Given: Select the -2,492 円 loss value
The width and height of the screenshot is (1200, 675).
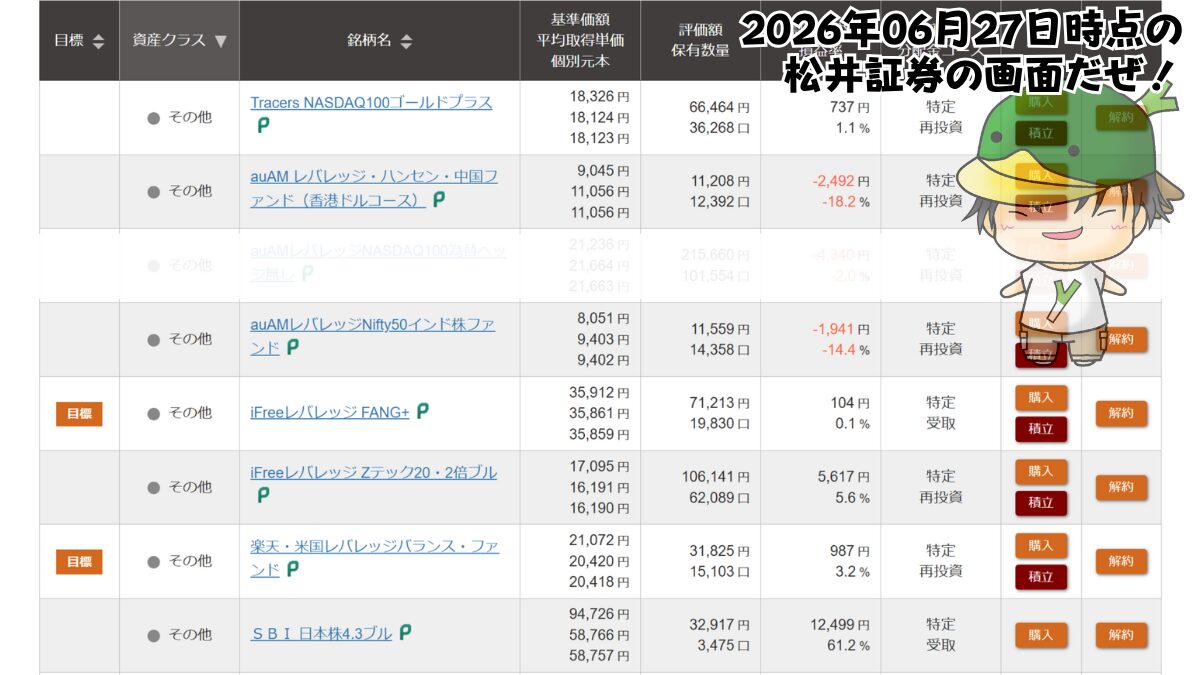Looking at the screenshot, I should tap(840, 181).
